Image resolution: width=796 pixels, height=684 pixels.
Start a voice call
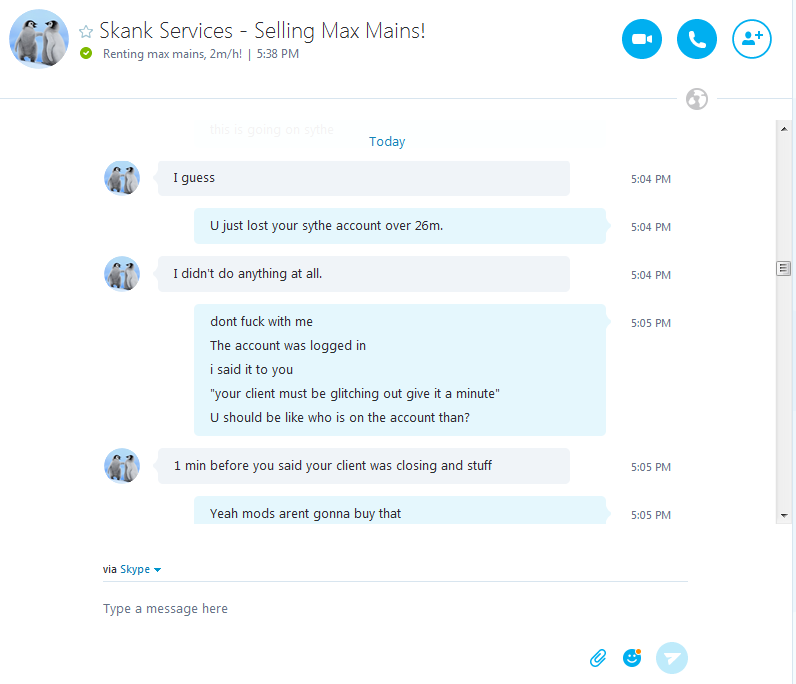click(x=697, y=39)
